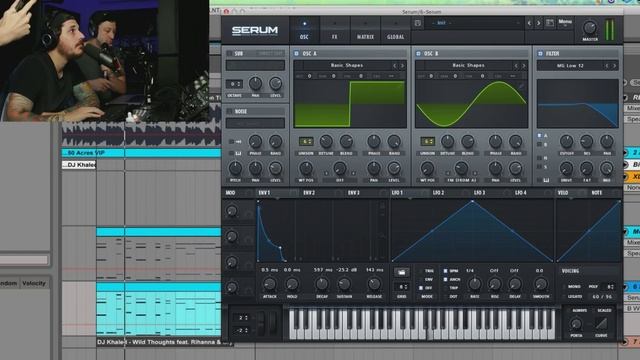Select the LFO 2 modulation tab
This screenshot has width=640, height=360.
point(438,193)
